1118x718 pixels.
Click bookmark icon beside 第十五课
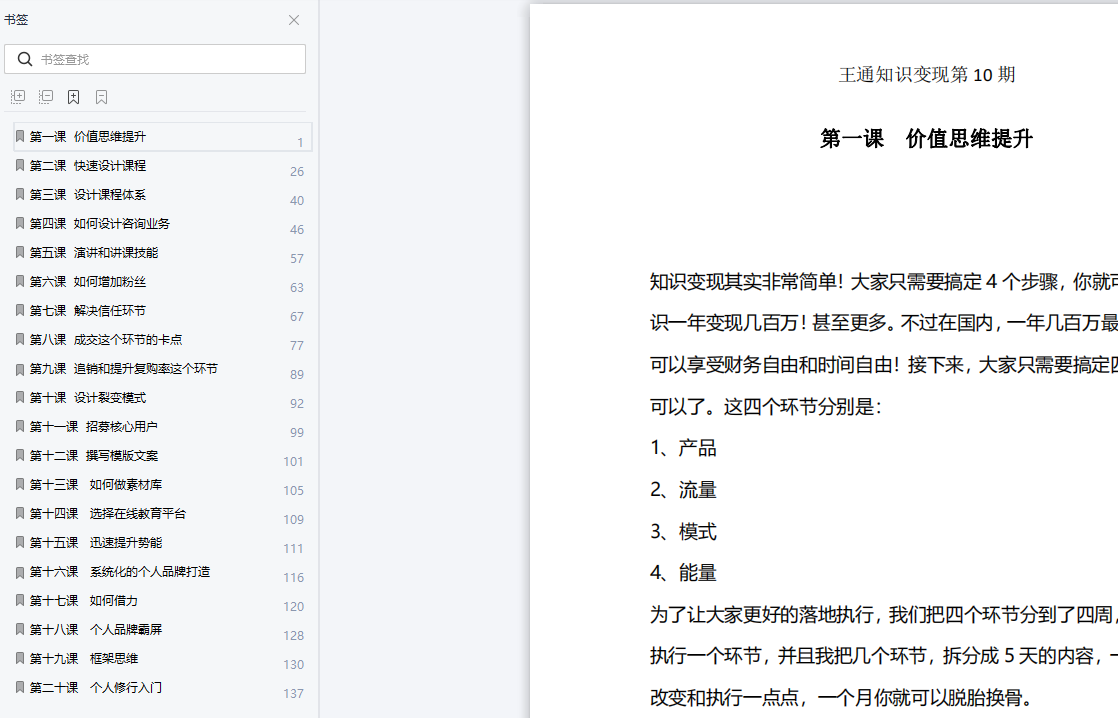pos(20,543)
